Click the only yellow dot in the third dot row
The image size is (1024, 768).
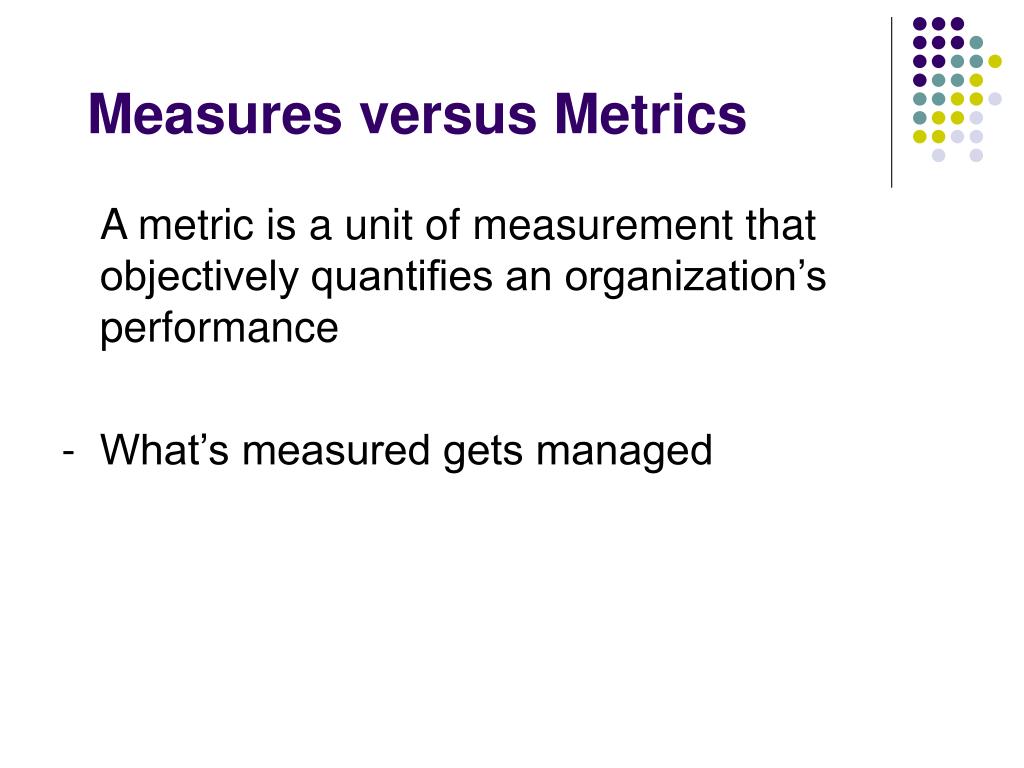[995, 61]
